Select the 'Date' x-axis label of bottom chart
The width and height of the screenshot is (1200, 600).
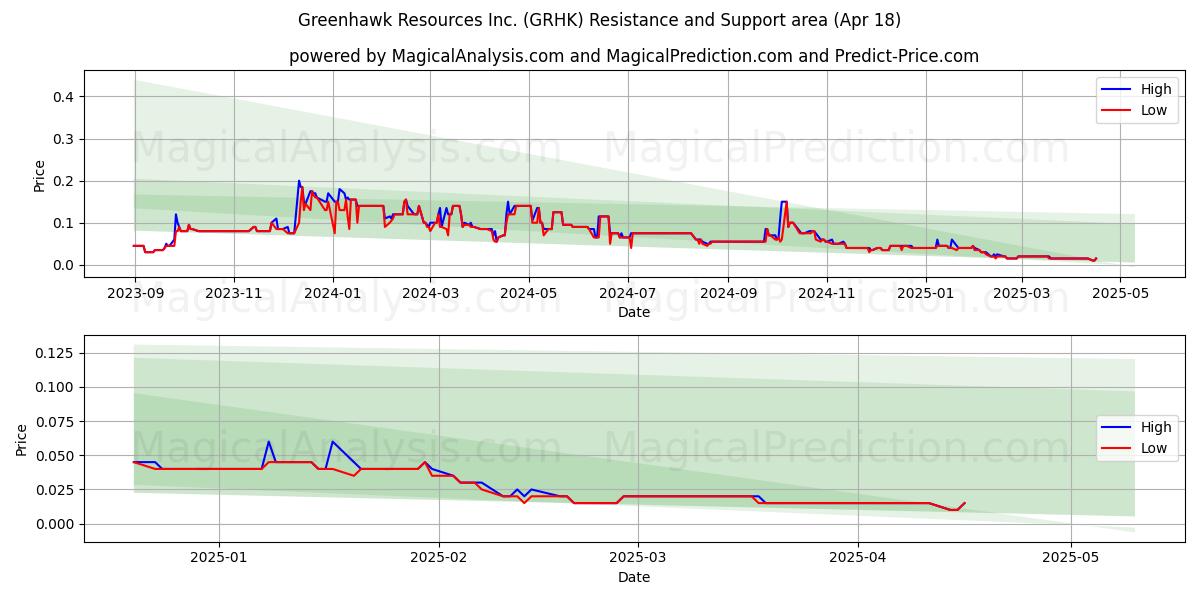point(634,577)
